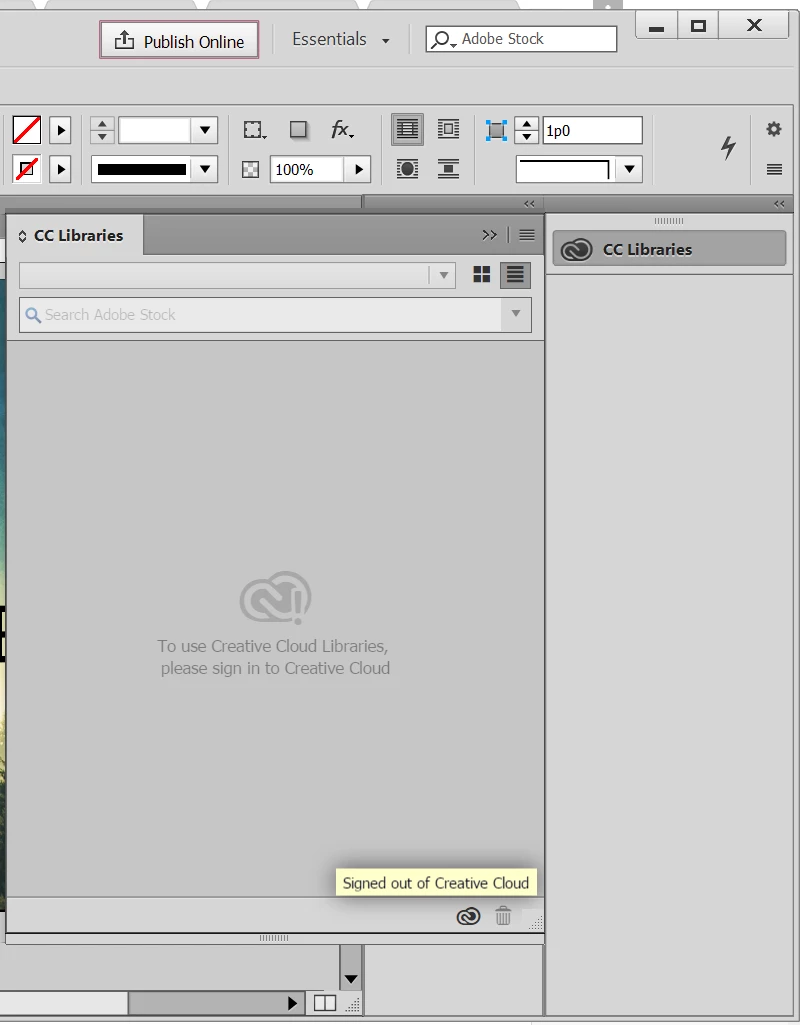
Task: Maximize the application window
Action: (x=698, y=26)
